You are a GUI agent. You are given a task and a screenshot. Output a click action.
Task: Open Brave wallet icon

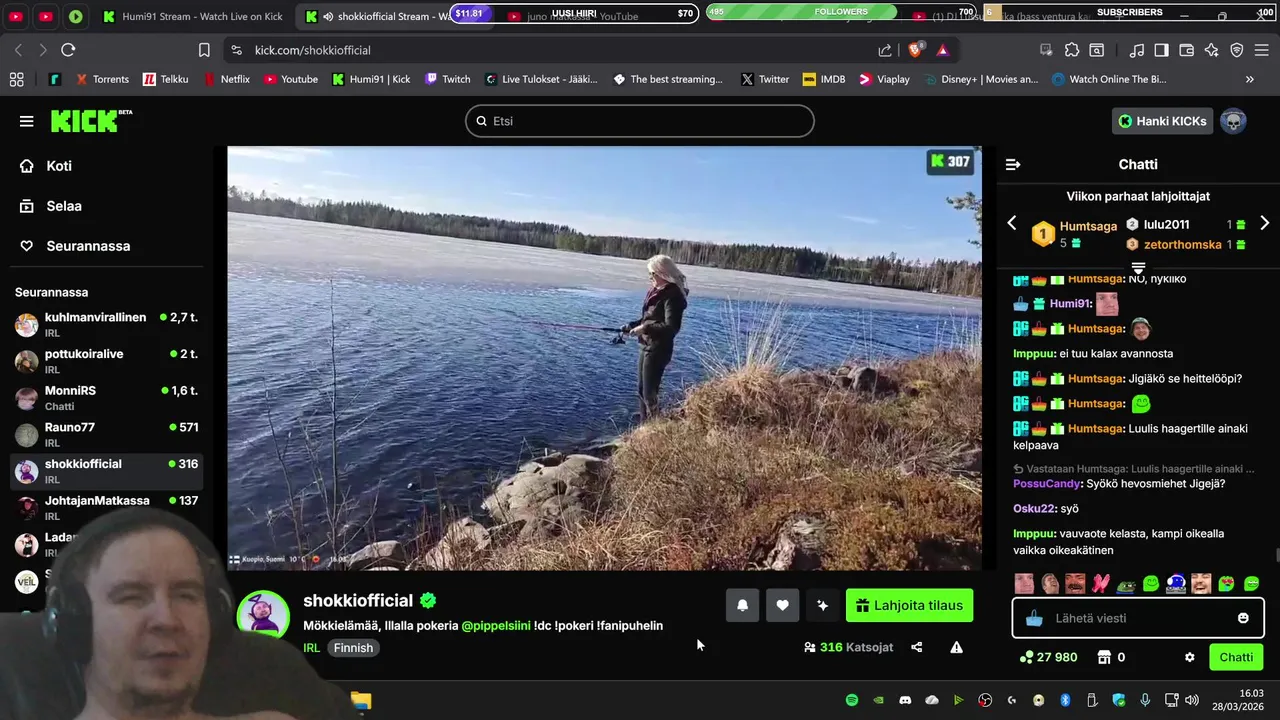tap(1187, 50)
